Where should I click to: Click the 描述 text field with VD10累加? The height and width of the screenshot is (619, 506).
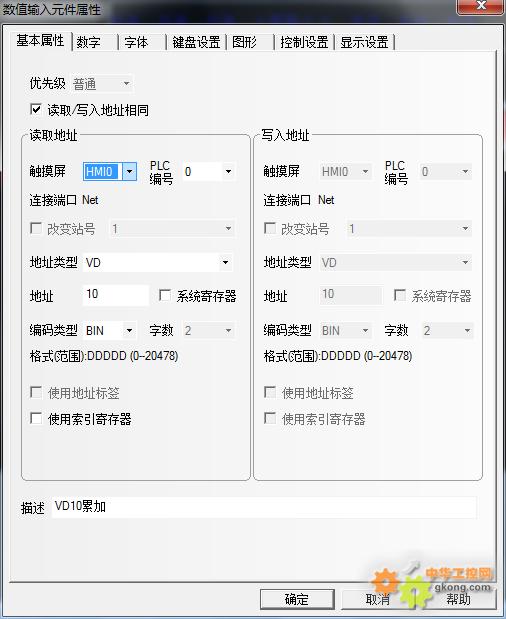pyautogui.click(x=264, y=507)
